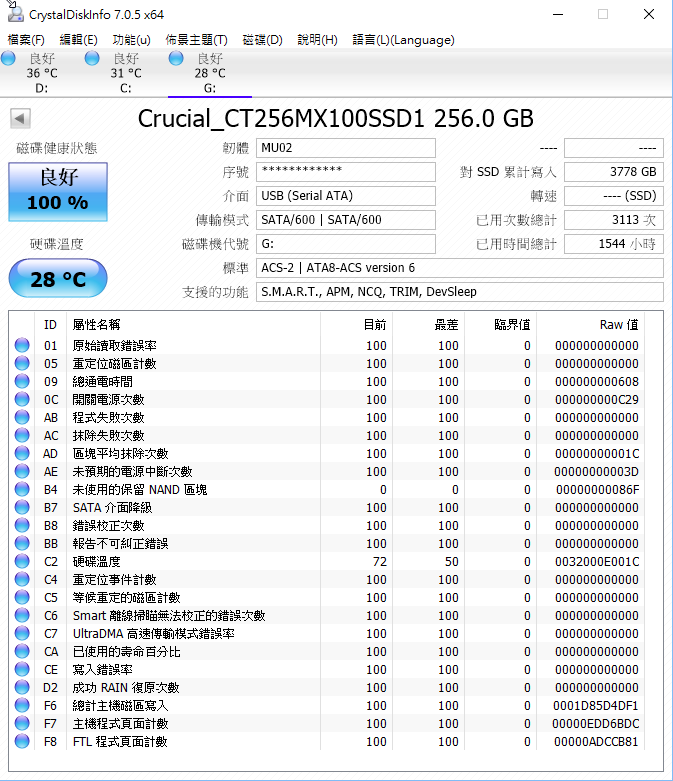Click the 1544 小時 power on hours value
The width and height of the screenshot is (673, 781).
click(614, 244)
